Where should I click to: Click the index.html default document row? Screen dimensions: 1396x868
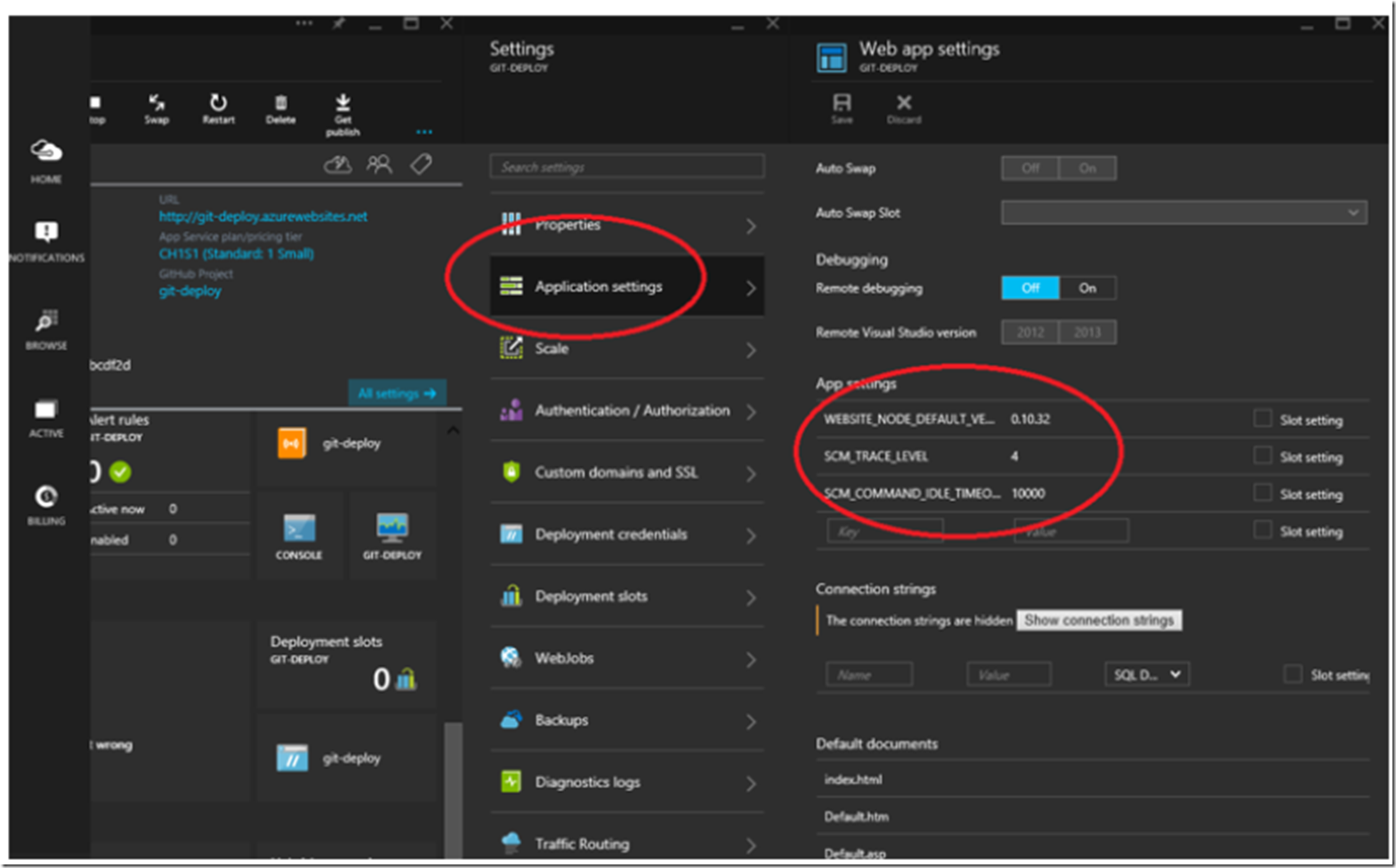1093,779
